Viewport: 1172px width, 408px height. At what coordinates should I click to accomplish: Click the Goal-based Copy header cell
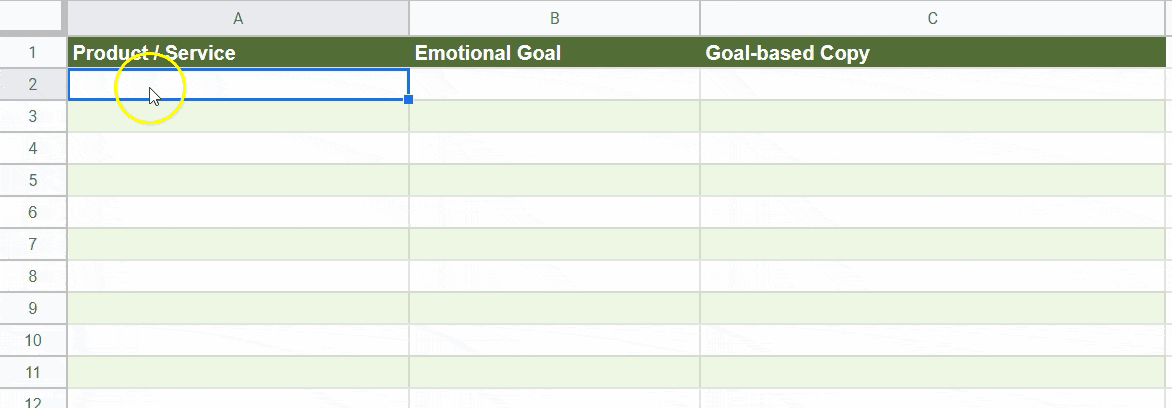933,52
